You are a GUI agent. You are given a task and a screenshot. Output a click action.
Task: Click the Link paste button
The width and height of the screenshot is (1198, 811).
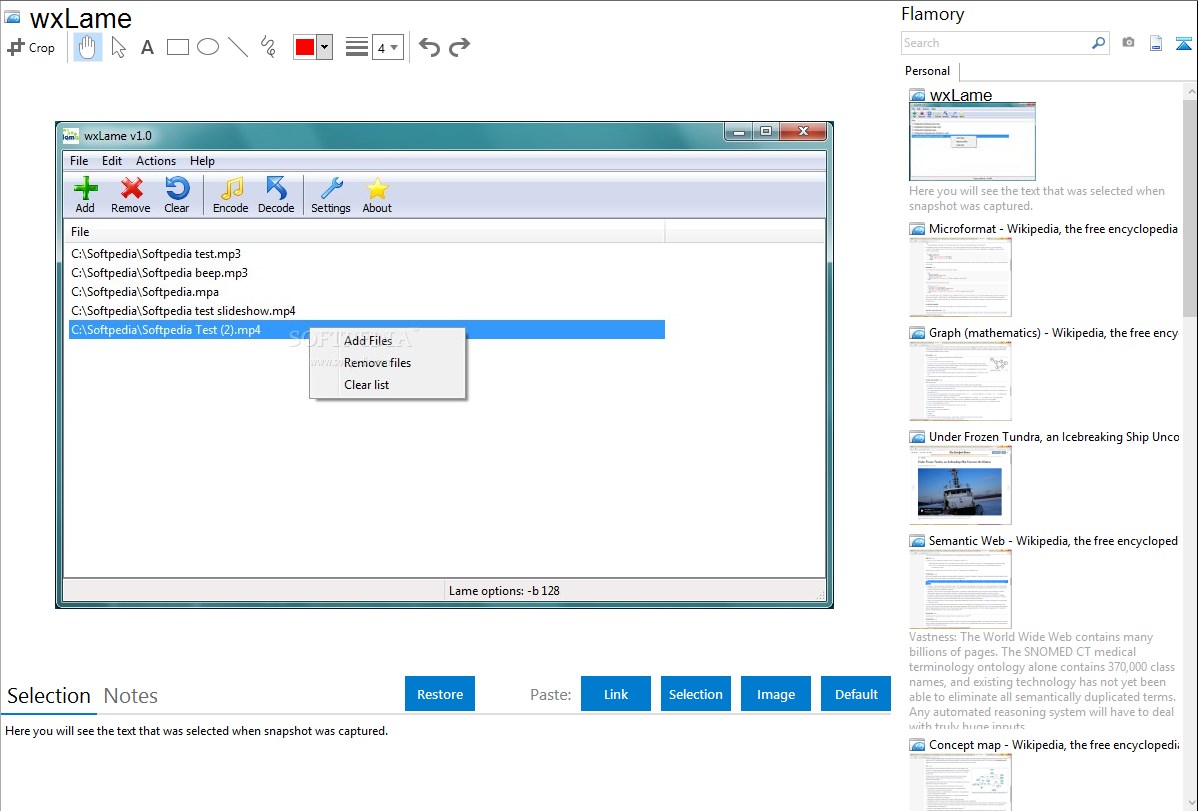tap(616, 694)
